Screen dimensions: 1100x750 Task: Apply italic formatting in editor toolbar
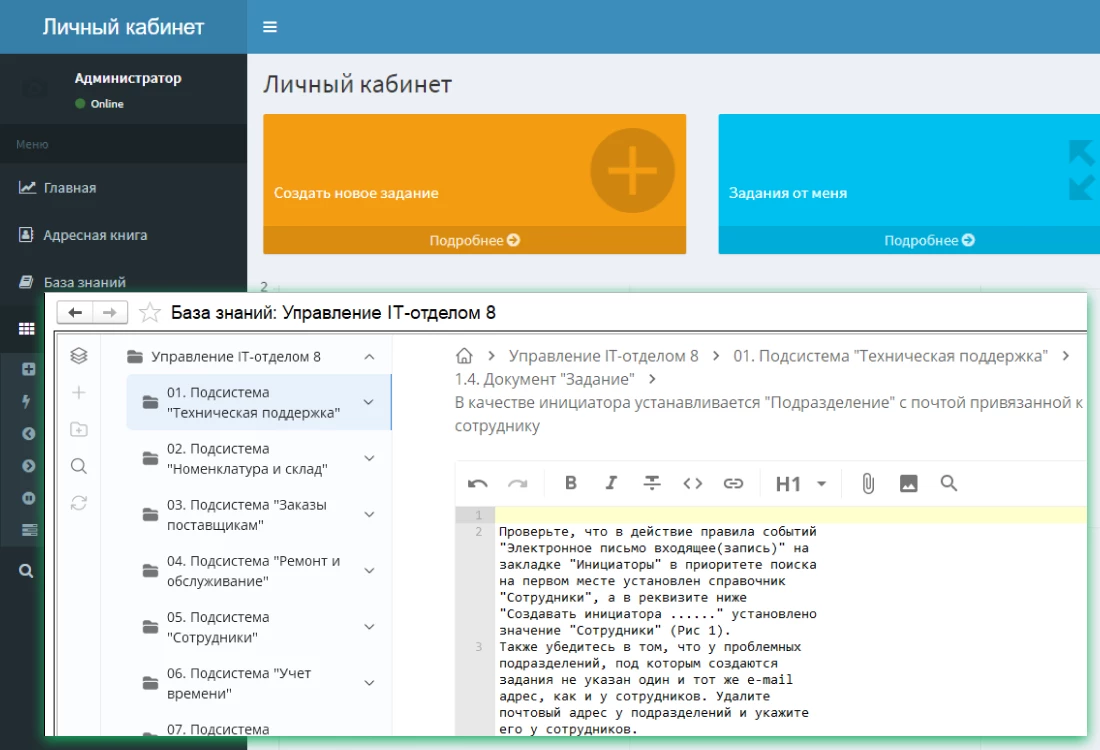[x=611, y=483]
